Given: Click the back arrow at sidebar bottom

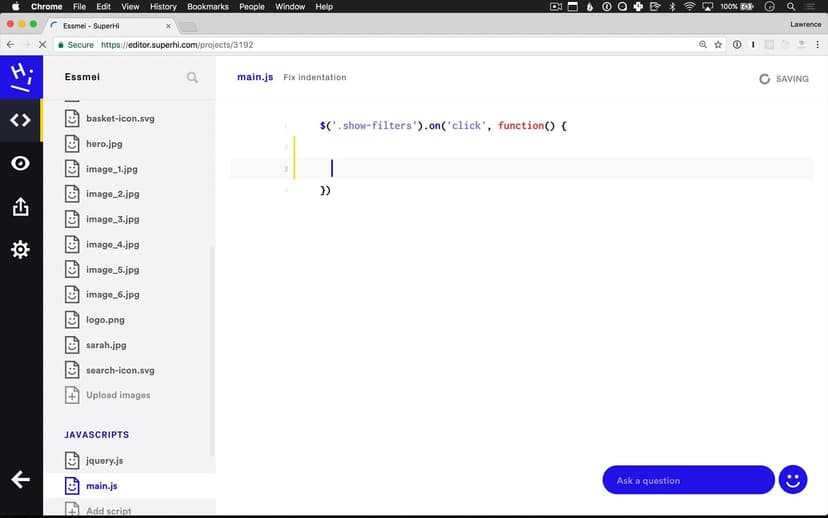Looking at the screenshot, I should coord(20,480).
